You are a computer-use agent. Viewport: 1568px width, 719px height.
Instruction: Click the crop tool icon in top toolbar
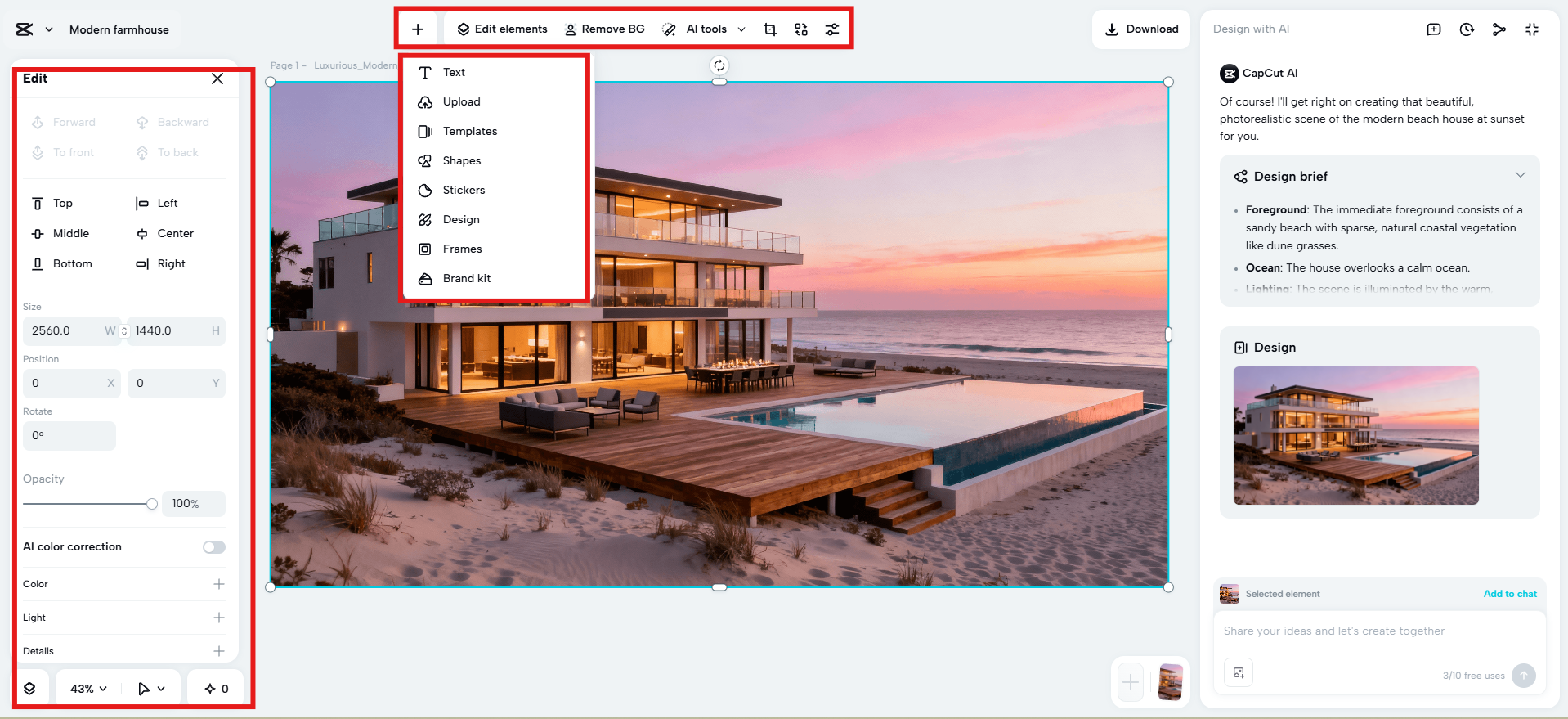(x=769, y=29)
